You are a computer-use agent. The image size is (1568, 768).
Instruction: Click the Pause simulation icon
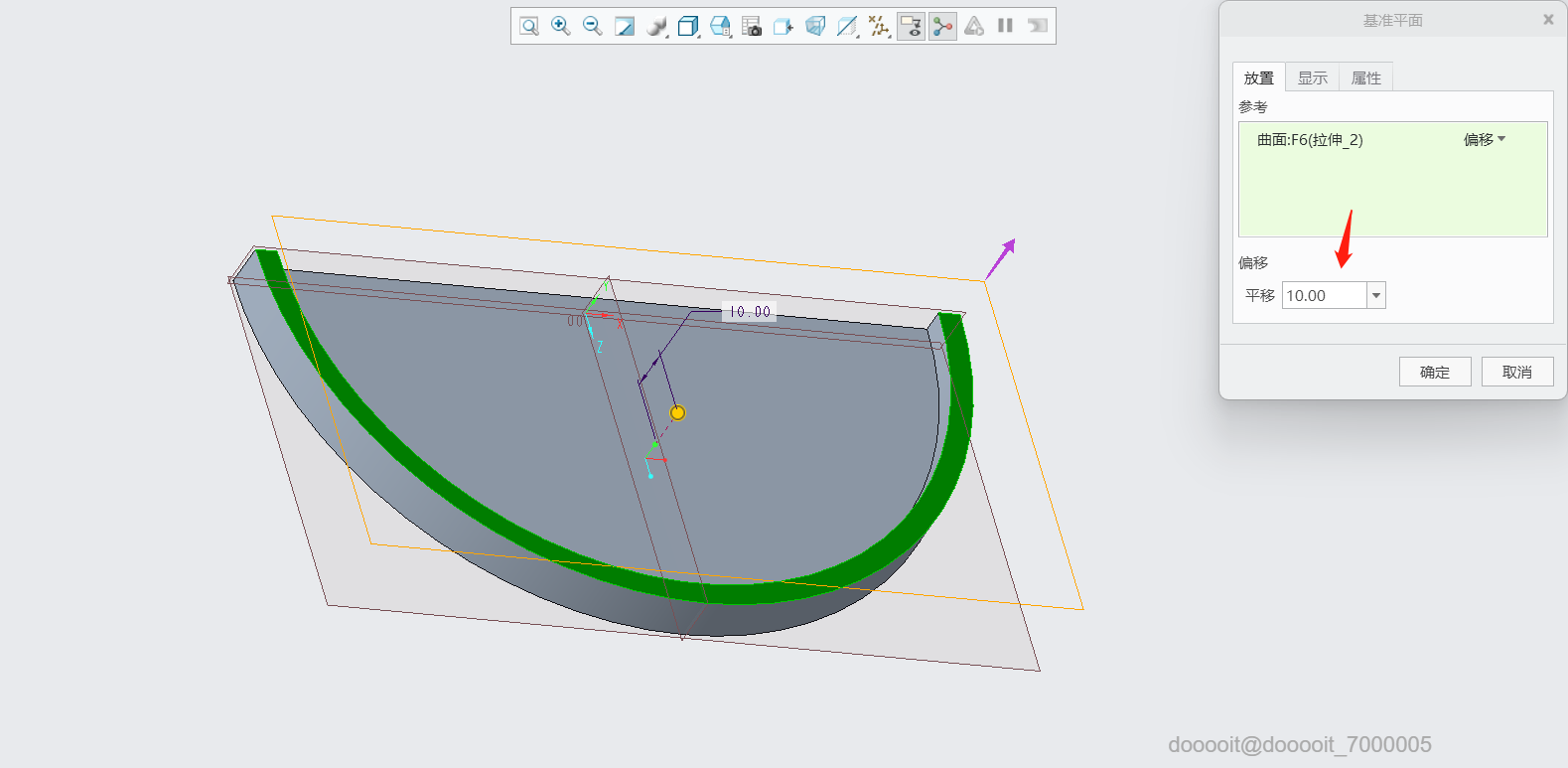1005,26
